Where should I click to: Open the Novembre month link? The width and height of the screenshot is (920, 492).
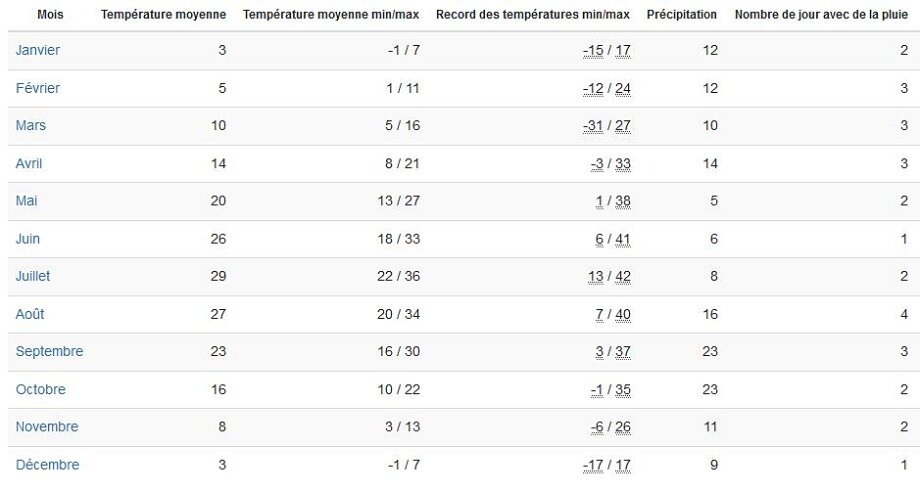click(47, 427)
